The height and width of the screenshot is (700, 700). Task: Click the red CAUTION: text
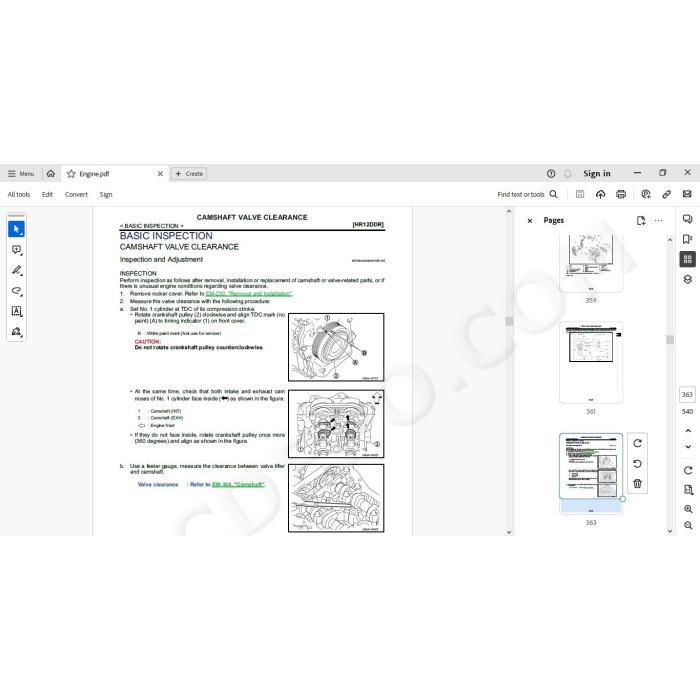(x=148, y=342)
